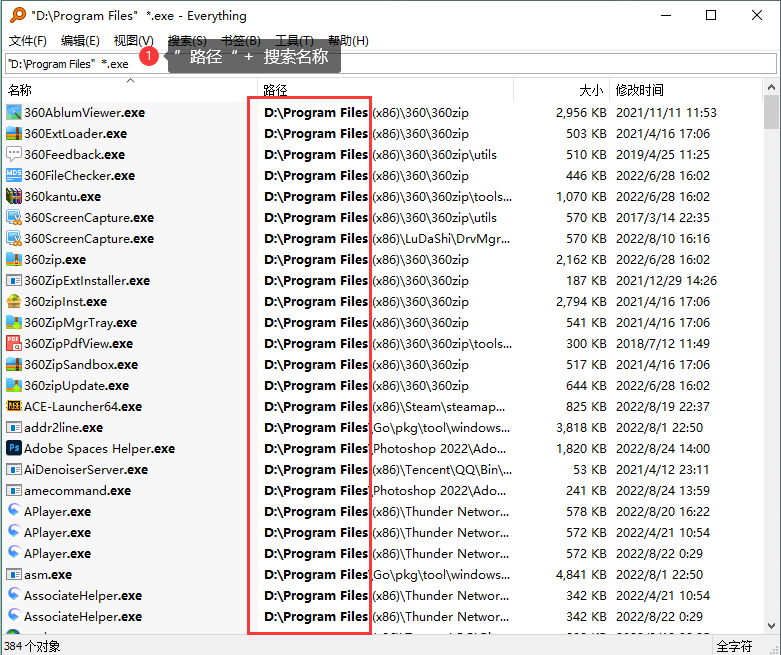
Task: Select file name AiDenoiserServer.exe
Action: pos(86,469)
